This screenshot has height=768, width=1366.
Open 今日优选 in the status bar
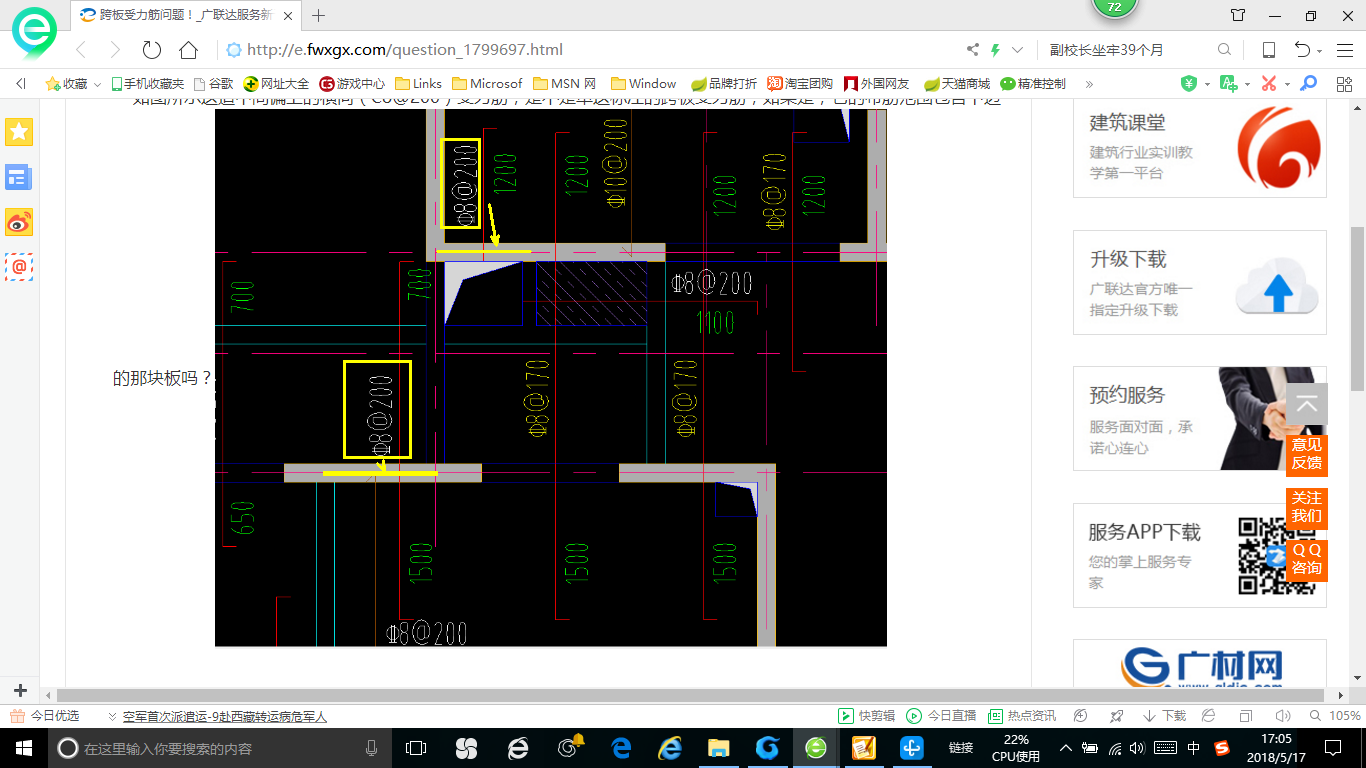click(x=45, y=716)
